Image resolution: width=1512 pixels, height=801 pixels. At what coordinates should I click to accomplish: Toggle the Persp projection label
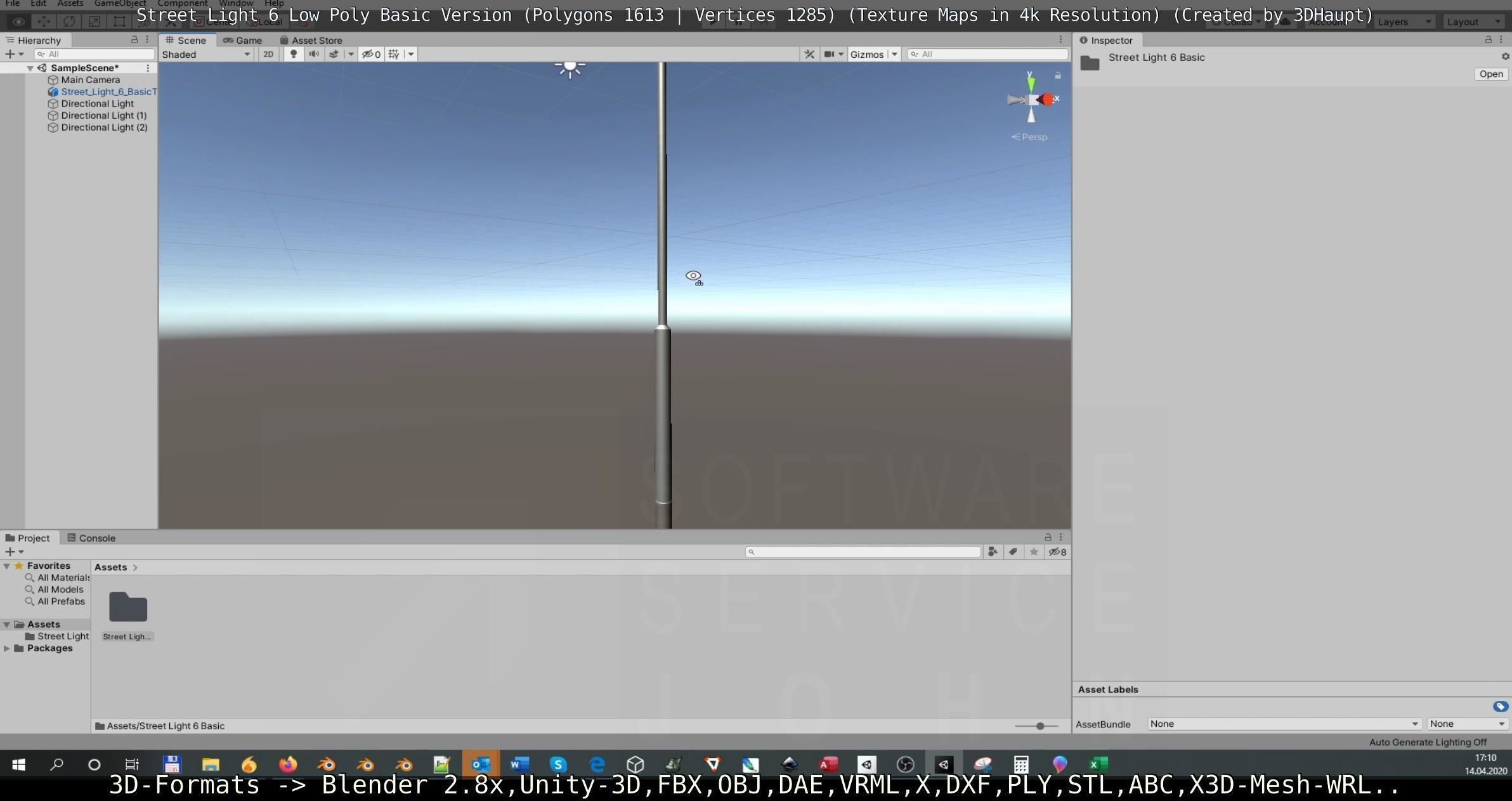click(x=1029, y=137)
